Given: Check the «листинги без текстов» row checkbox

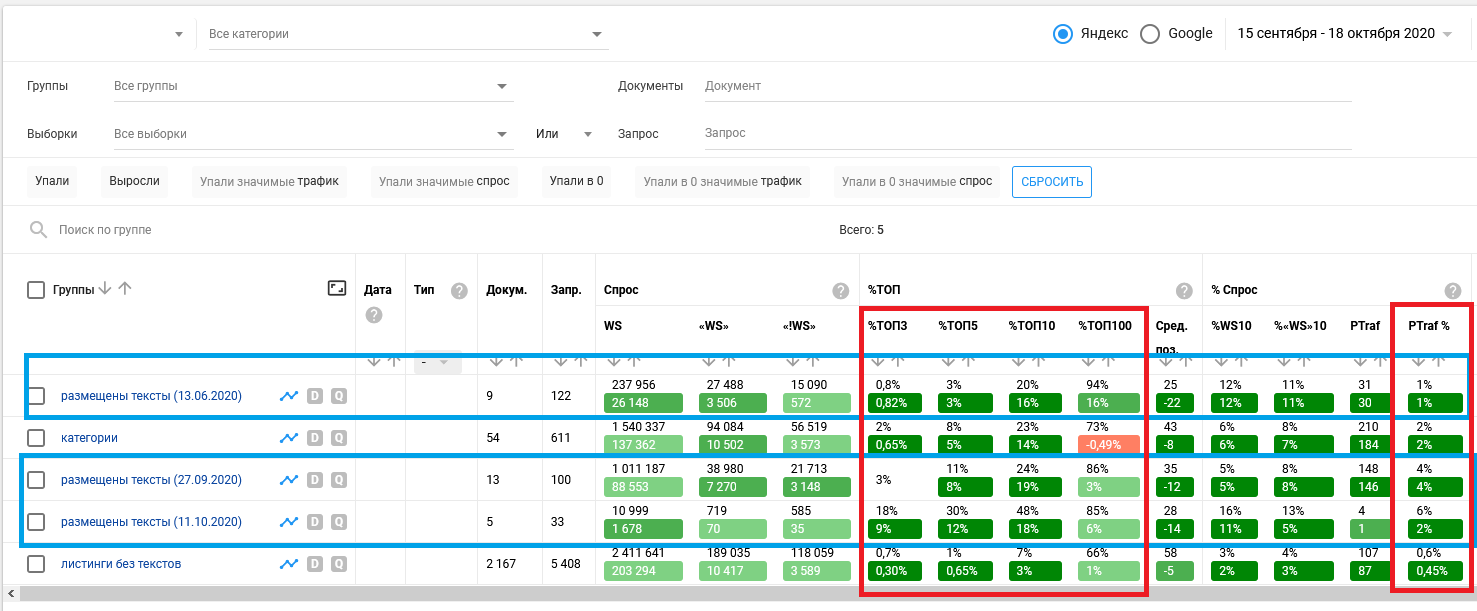Looking at the screenshot, I should coord(36,564).
